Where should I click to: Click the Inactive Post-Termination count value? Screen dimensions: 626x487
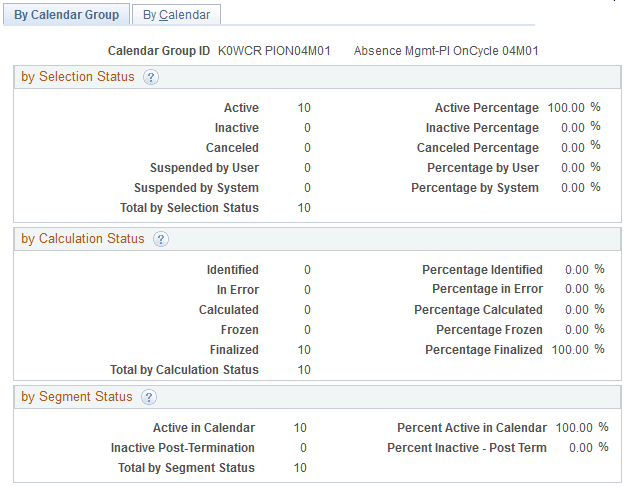click(x=303, y=448)
